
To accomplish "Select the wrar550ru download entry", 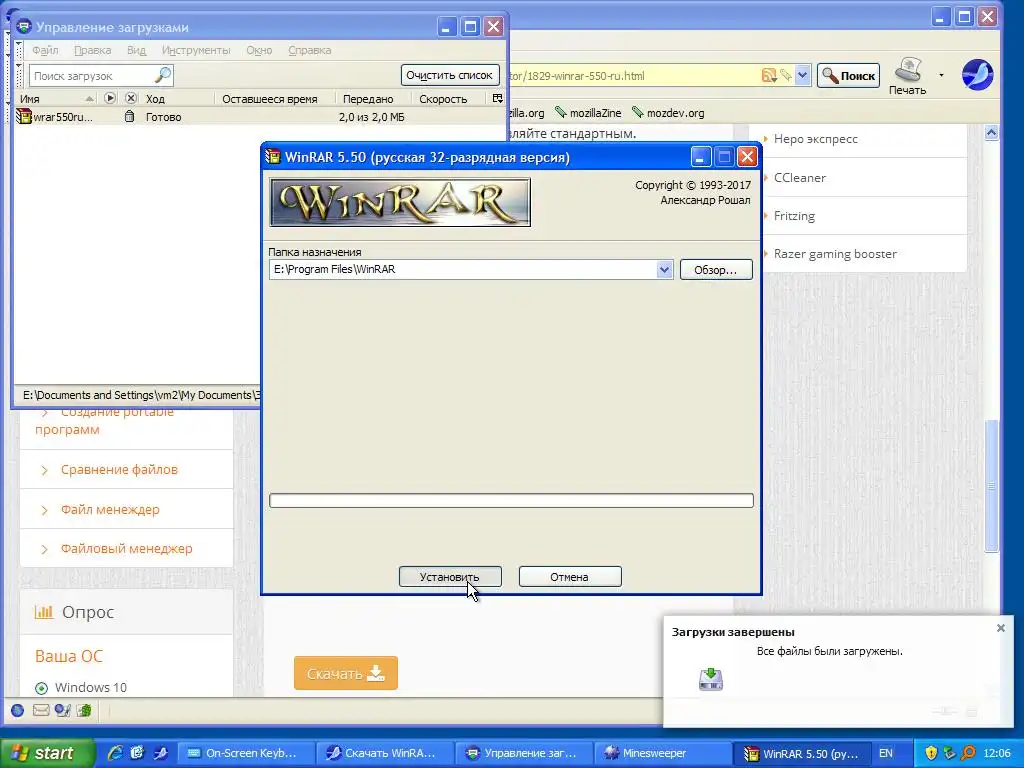I will [x=260, y=117].
